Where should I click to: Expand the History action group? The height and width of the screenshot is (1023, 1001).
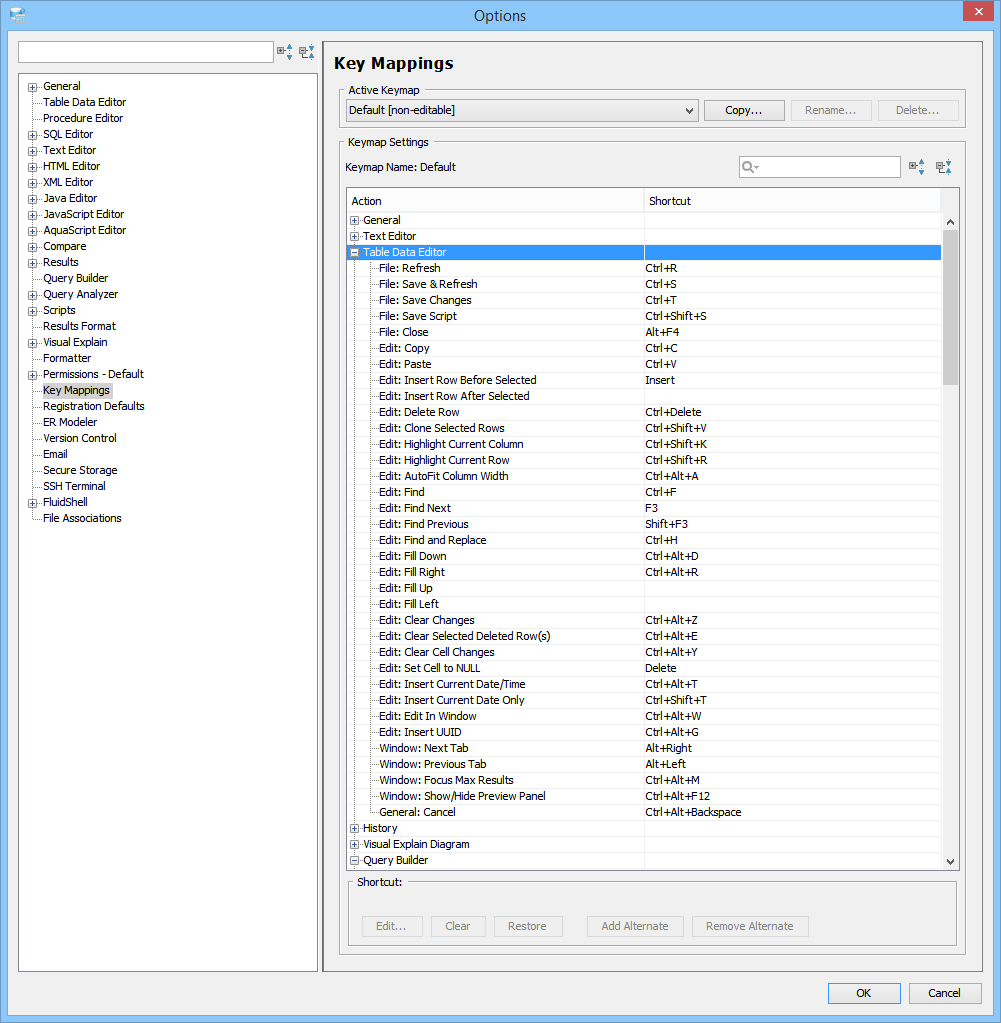354,829
